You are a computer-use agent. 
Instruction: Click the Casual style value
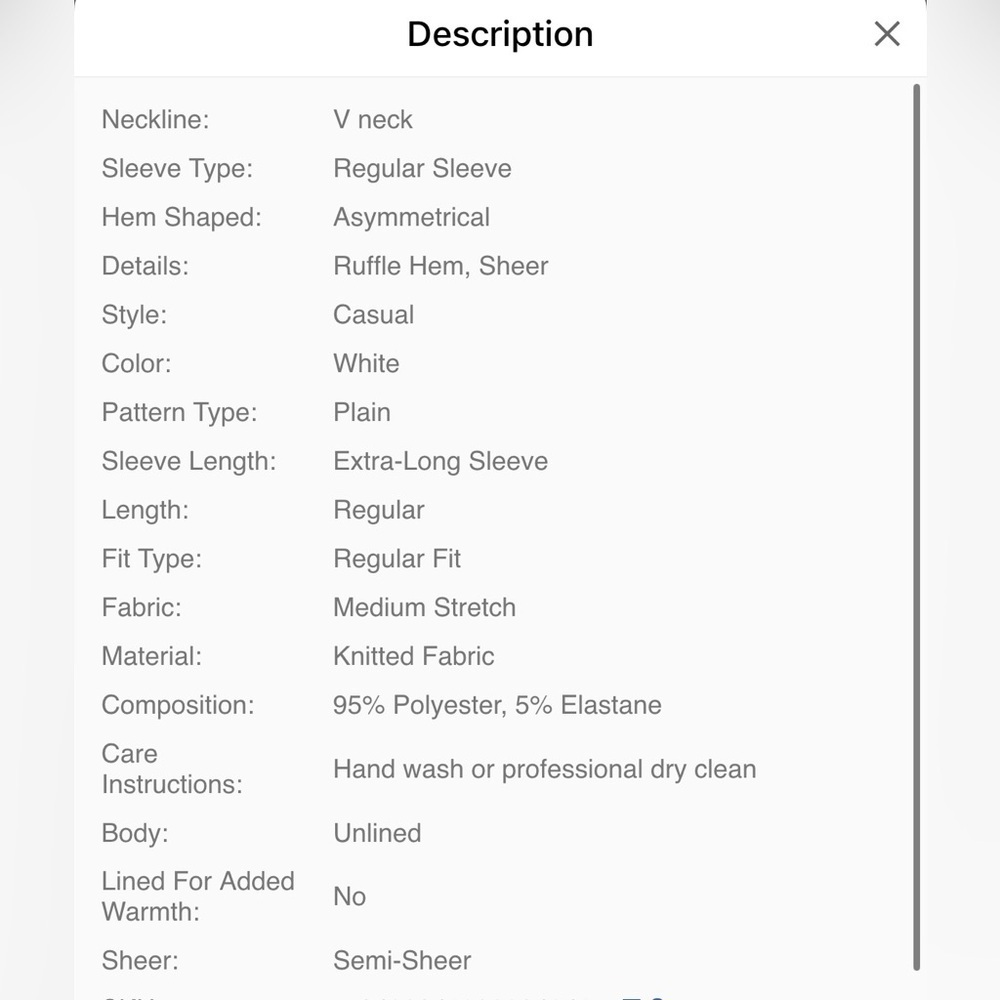point(374,314)
